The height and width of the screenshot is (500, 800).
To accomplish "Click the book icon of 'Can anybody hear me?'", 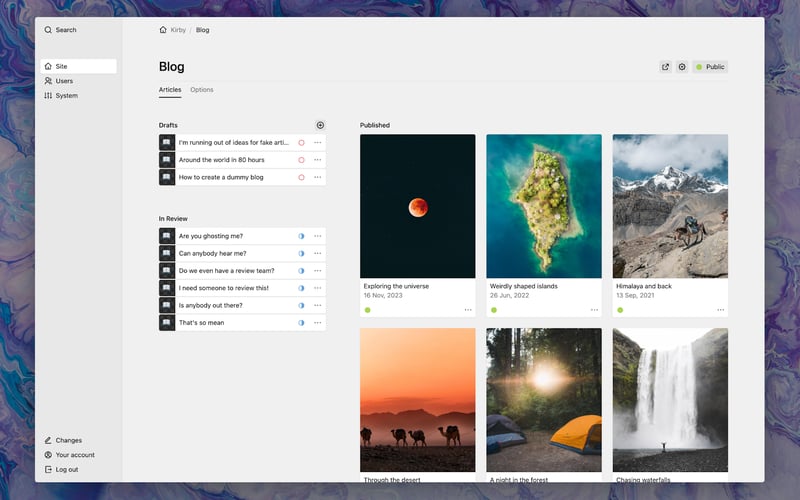I will [x=167, y=254].
